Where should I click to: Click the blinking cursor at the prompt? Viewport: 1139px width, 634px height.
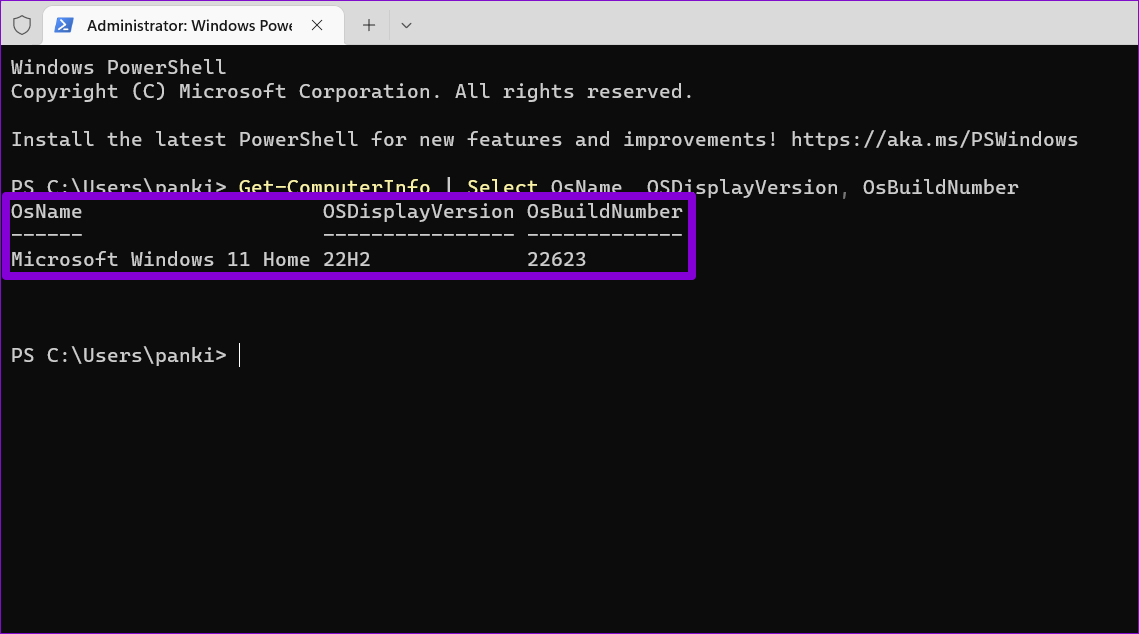[240, 355]
